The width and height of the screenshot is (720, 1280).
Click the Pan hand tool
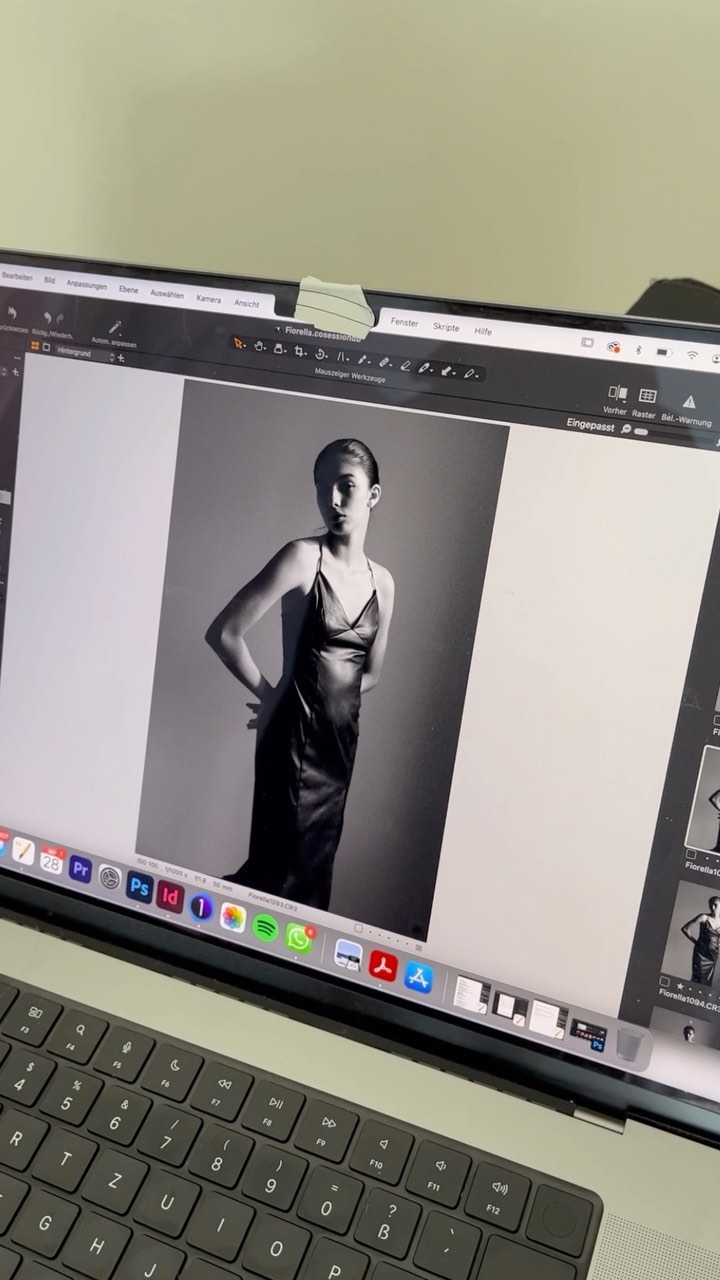click(259, 345)
